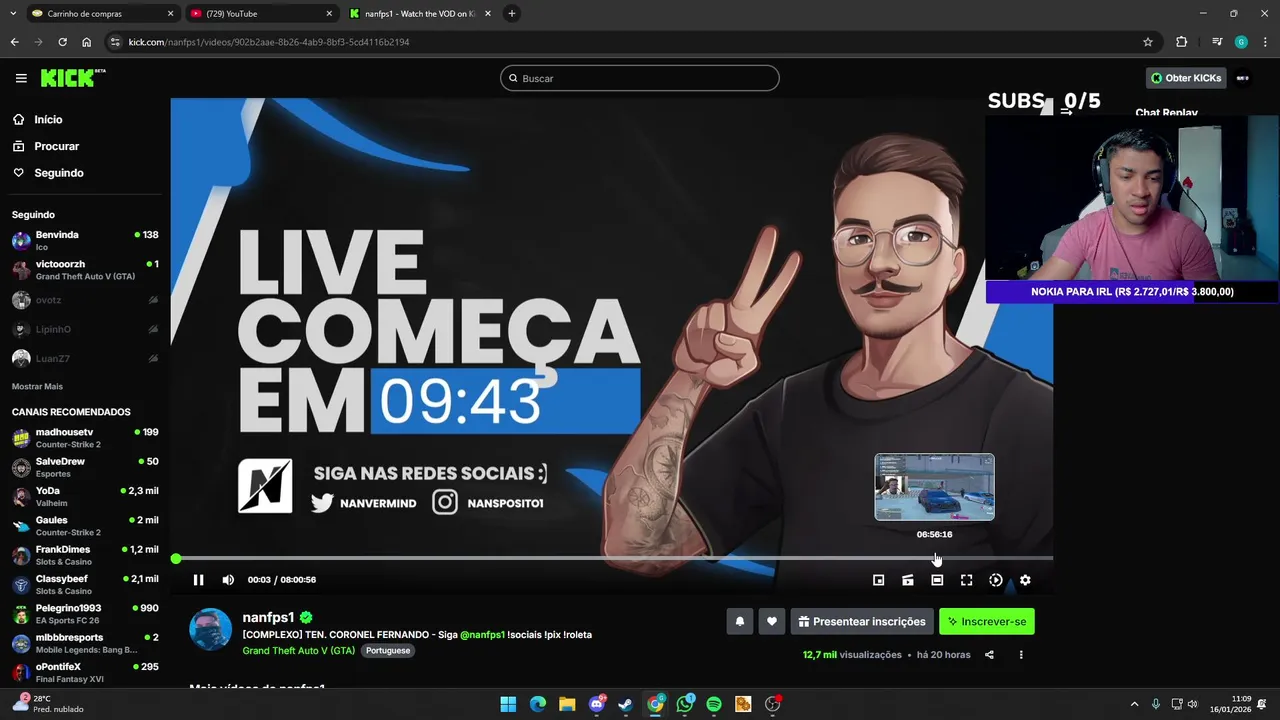Open recommended channel Classybeef
Image resolution: width=1280 pixels, height=720 pixels.
[85, 585]
